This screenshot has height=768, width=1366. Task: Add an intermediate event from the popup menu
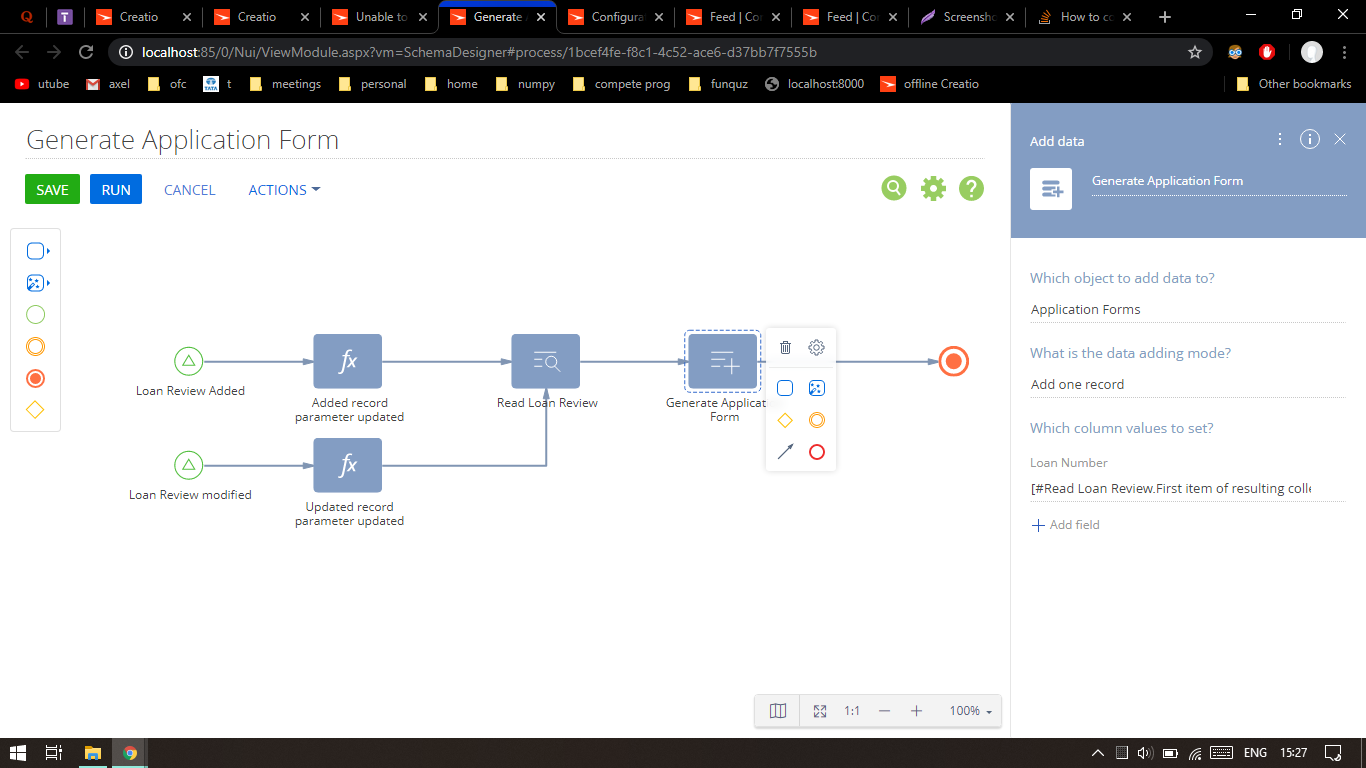point(817,420)
